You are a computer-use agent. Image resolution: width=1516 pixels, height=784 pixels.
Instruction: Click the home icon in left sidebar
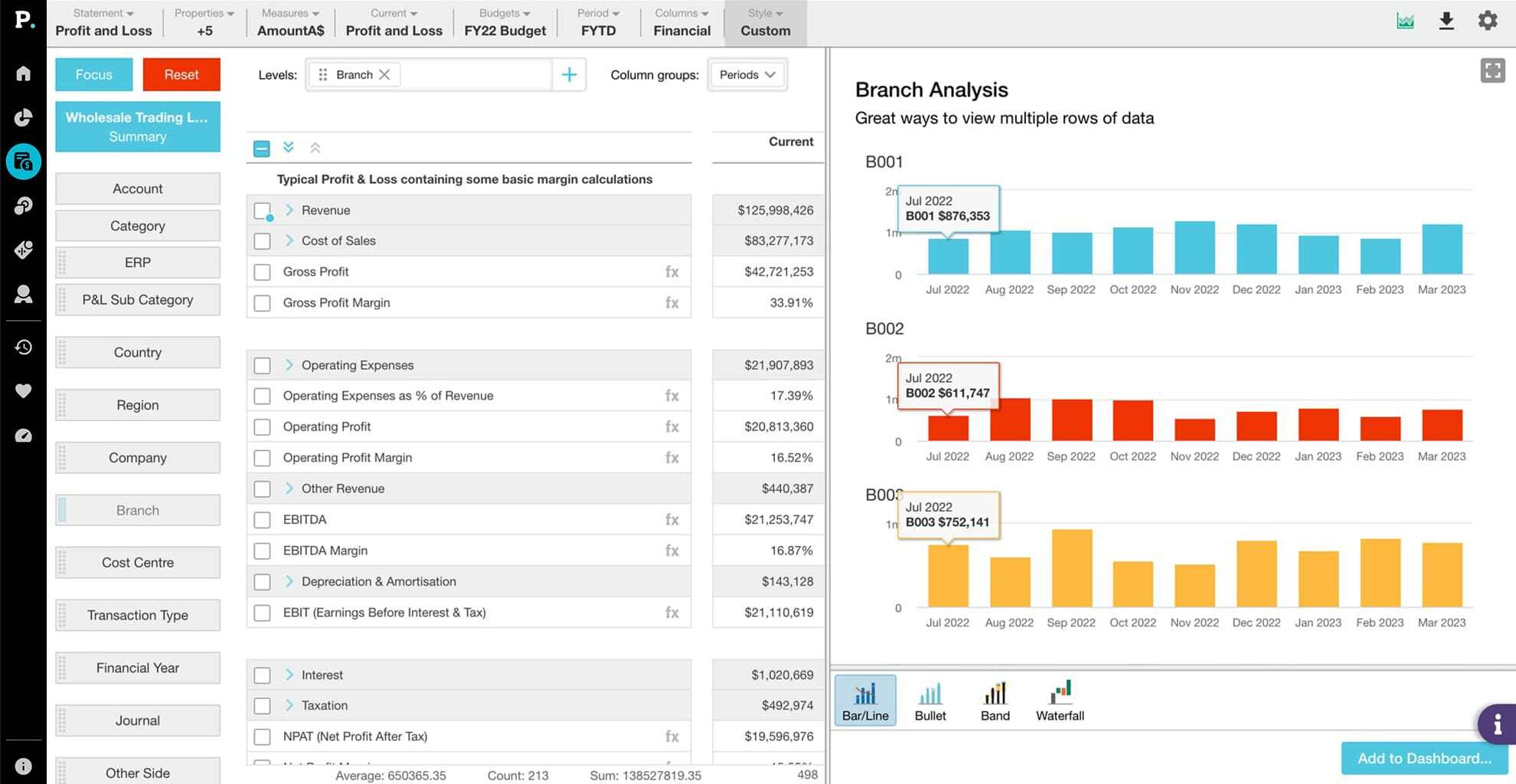tap(24, 73)
